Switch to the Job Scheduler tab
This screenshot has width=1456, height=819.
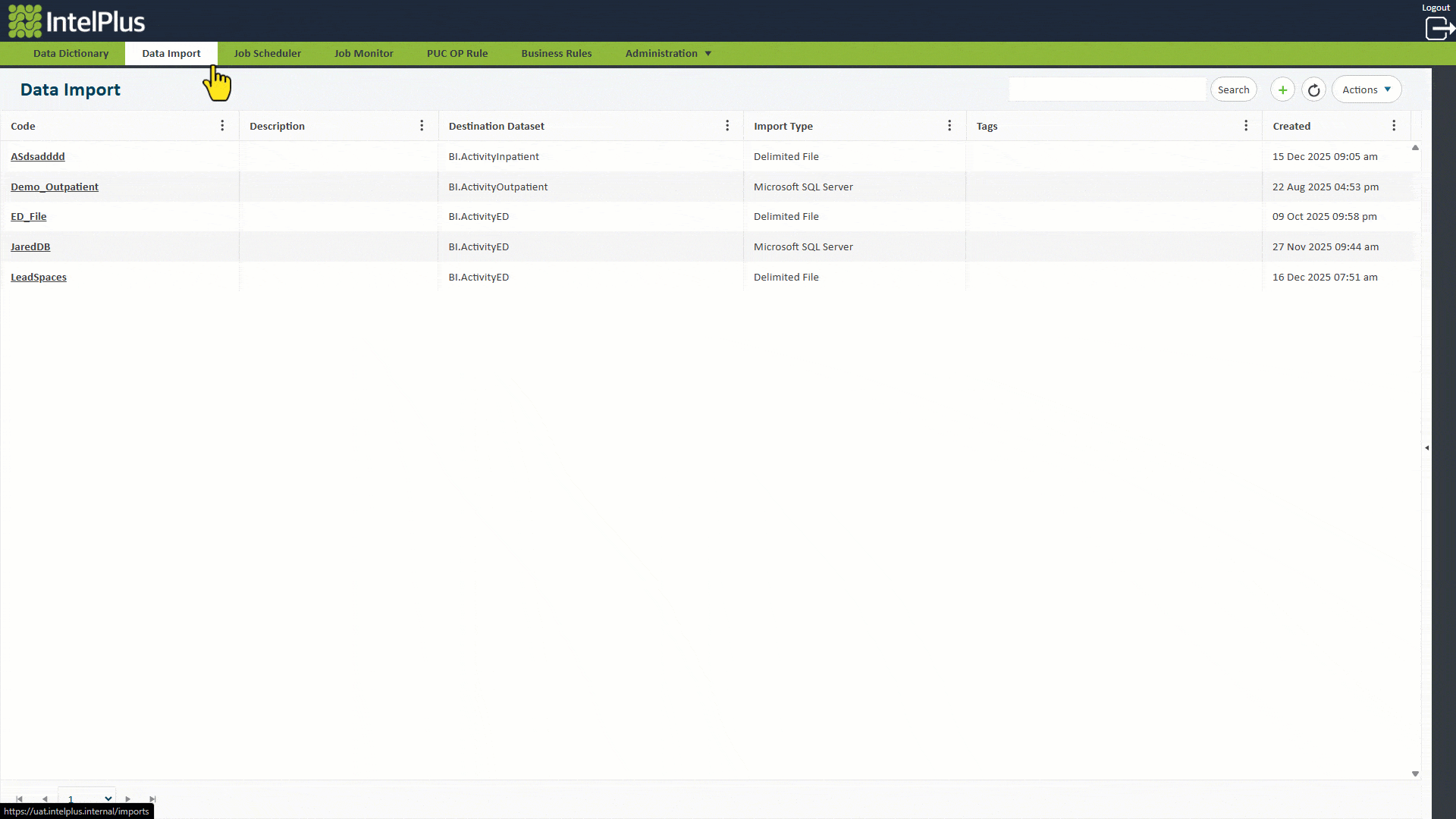tap(267, 53)
